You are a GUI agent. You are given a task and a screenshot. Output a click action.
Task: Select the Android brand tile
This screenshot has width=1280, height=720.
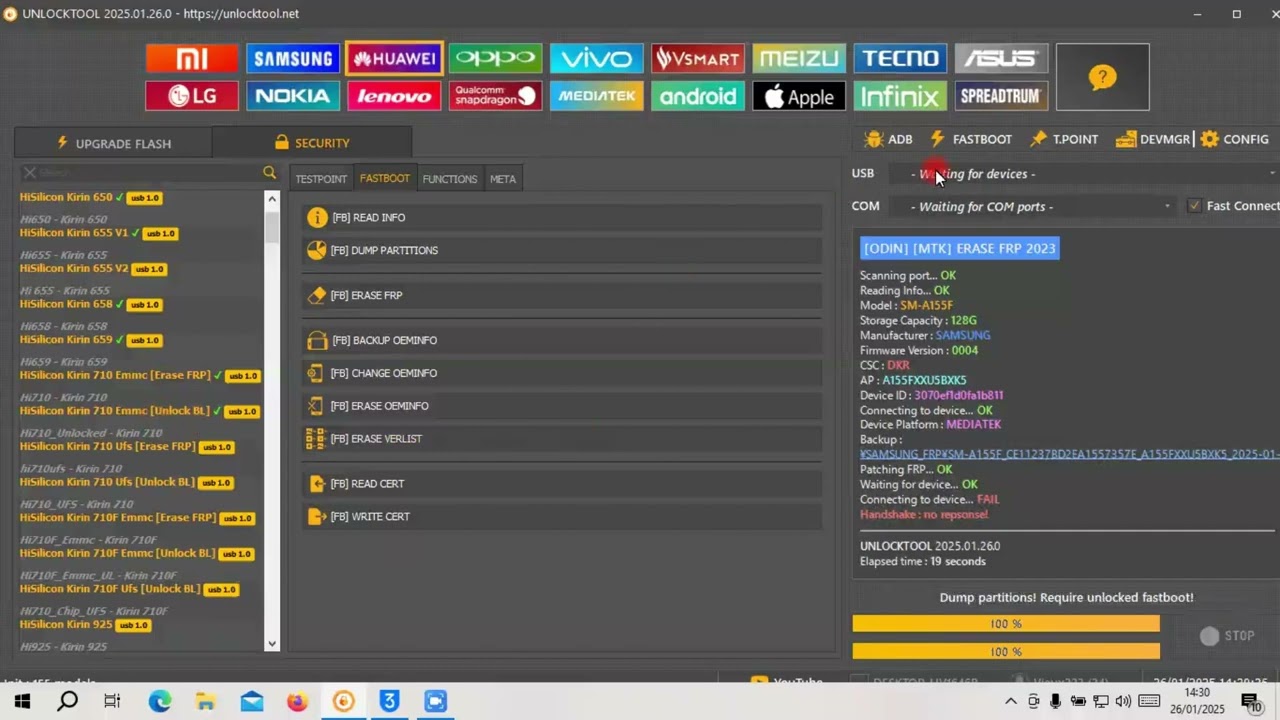click(x=697, y=96)
